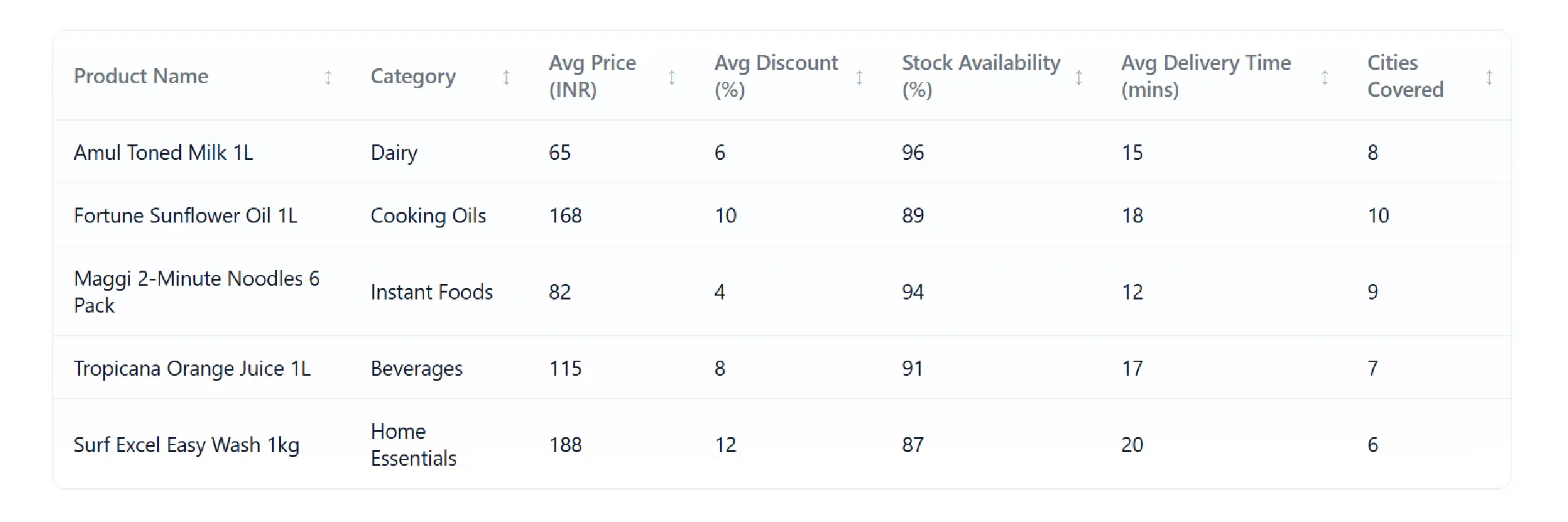Click the Category column header

click(x=413, y=77)
